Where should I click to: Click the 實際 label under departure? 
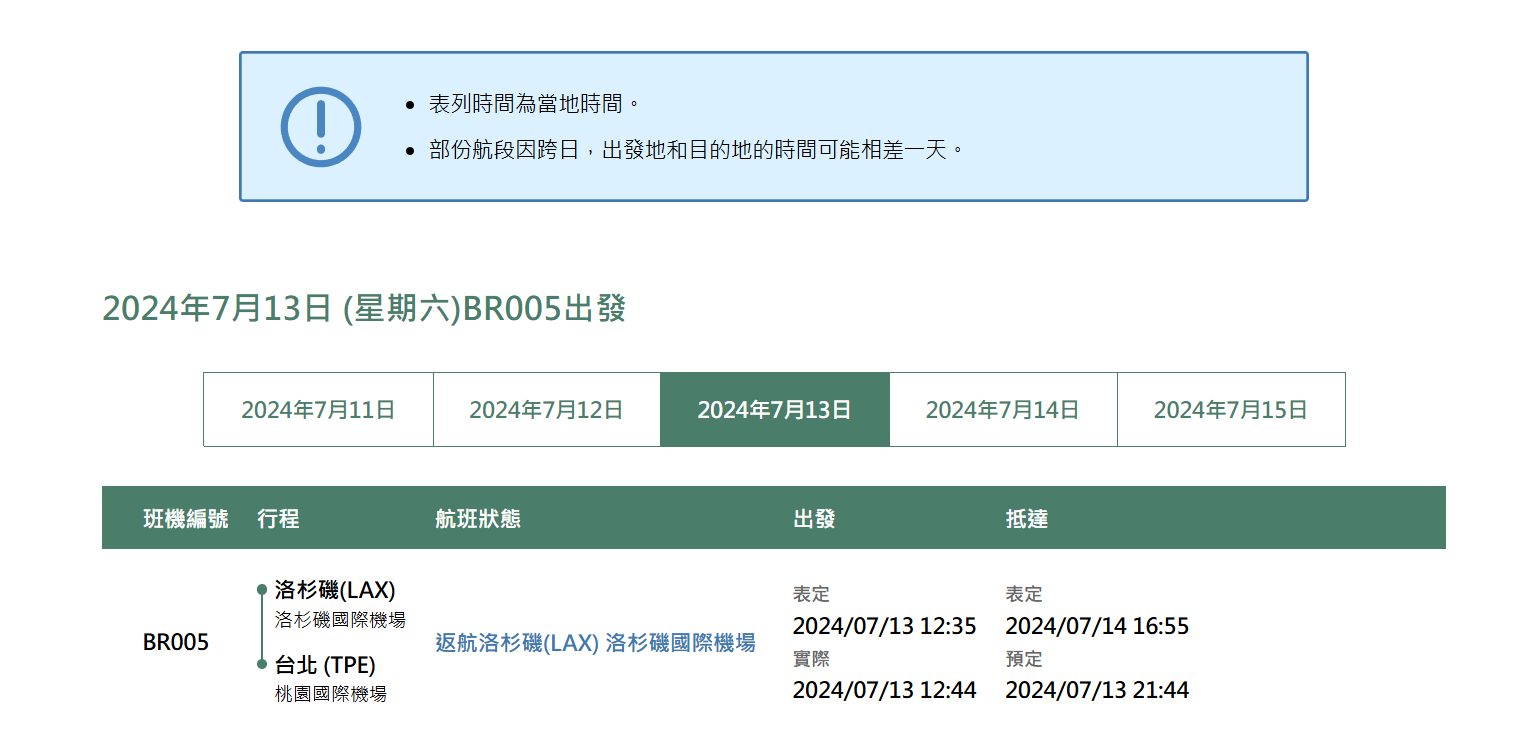pyautogui.click(x=811, y=658)
